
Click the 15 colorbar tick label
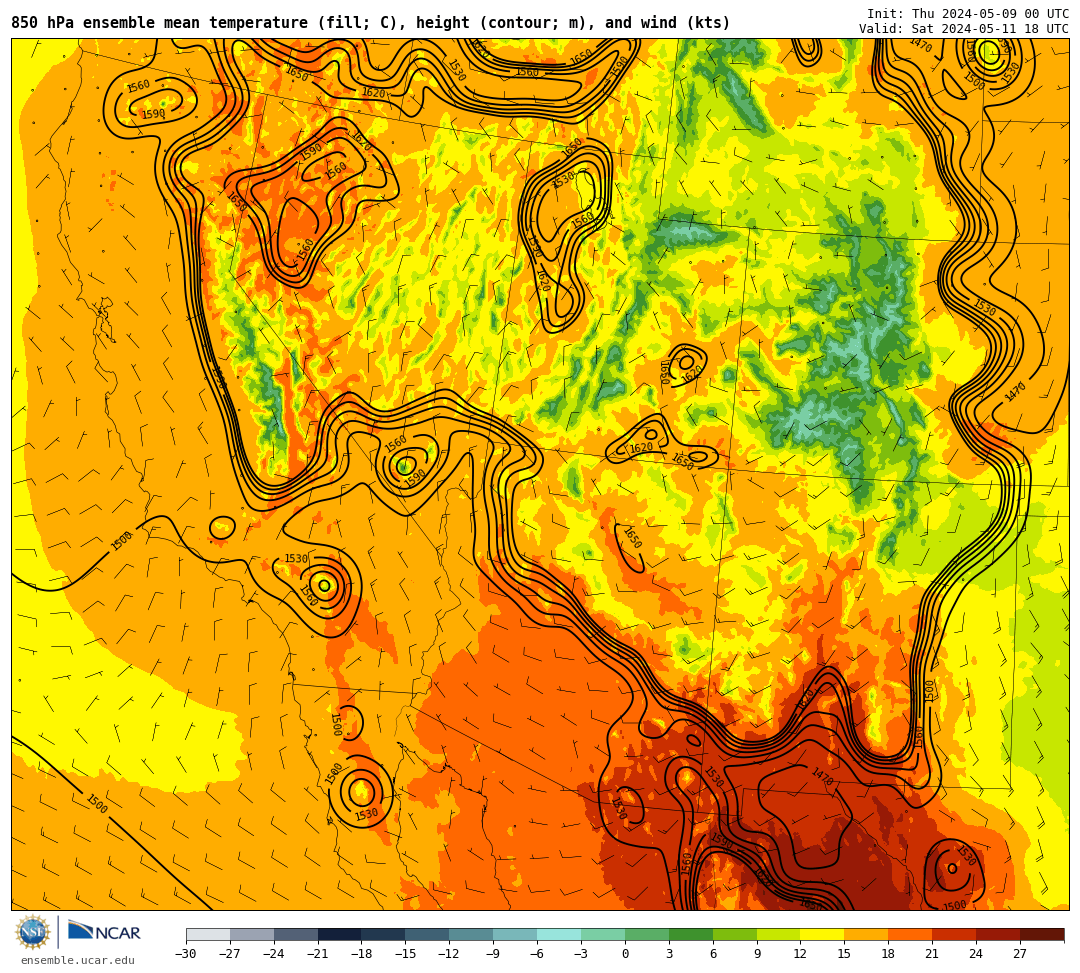tap(845, 954)
